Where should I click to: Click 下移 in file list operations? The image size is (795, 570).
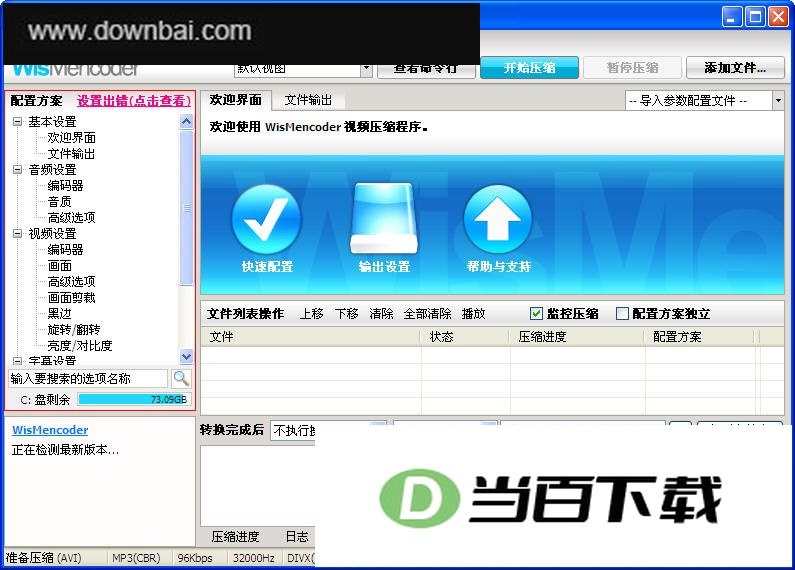[x=347, y=314]
